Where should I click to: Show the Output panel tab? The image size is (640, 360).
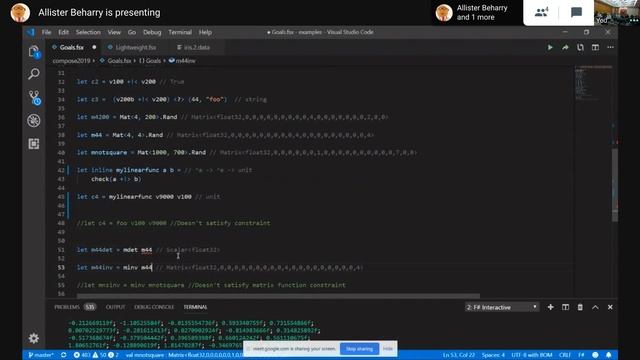click(x=116, y=307)
